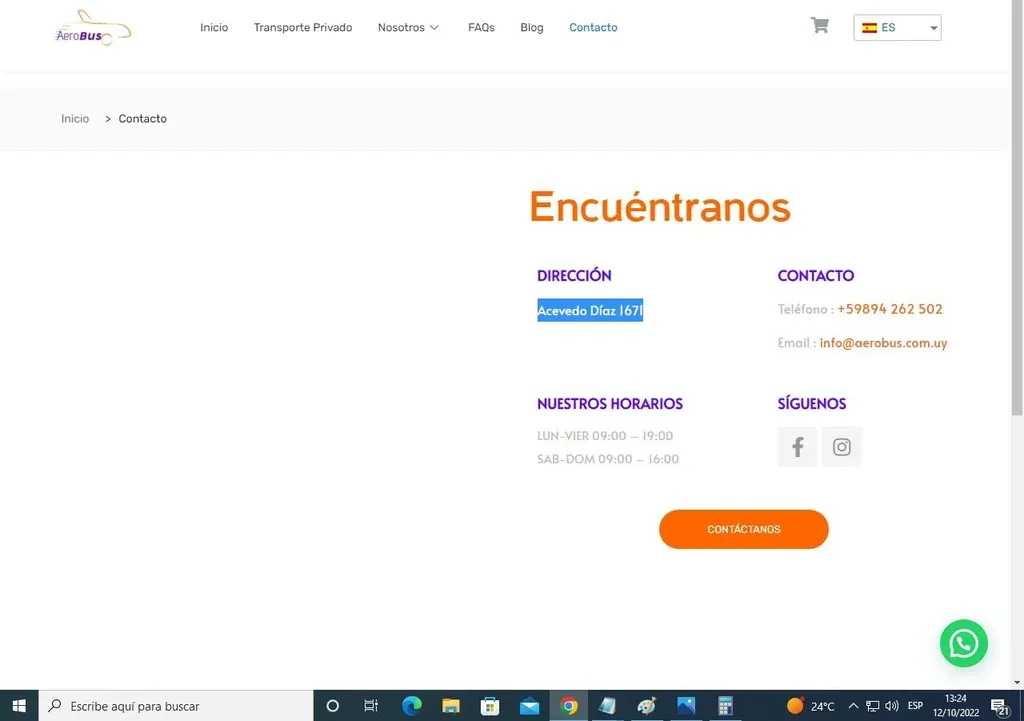Open the Instagram profile icon

click(841, 447)
